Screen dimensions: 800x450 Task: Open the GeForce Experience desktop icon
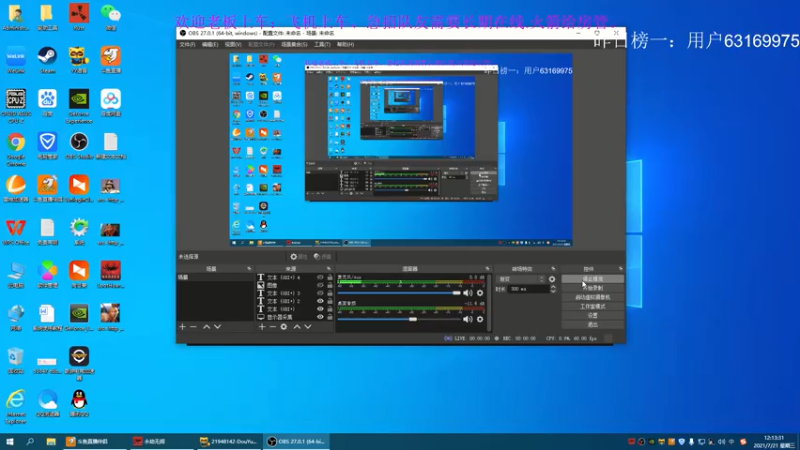click(x=79, y=106)
